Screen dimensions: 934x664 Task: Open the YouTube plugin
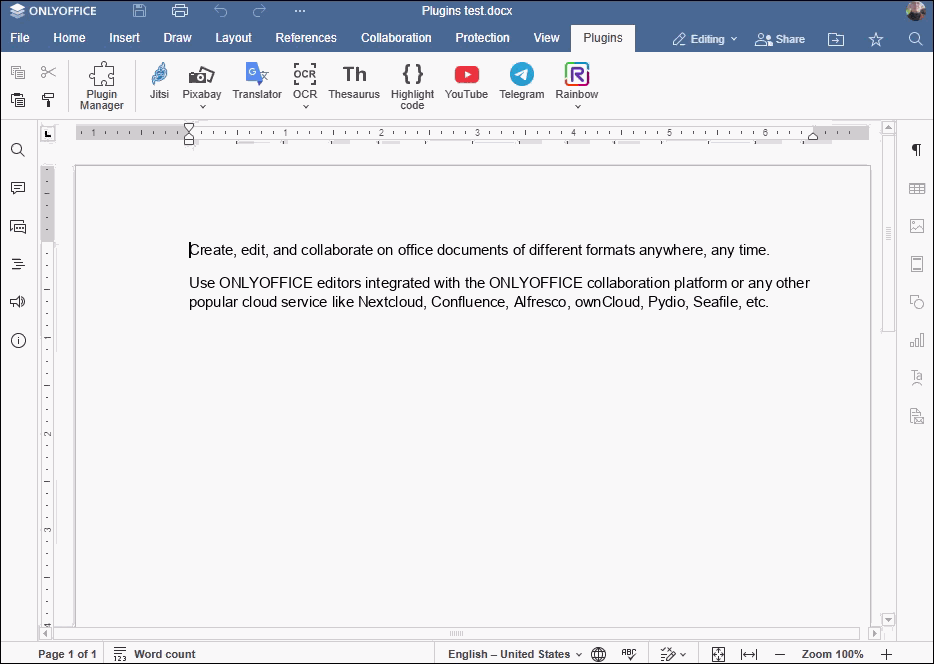(x=466, y=82)
